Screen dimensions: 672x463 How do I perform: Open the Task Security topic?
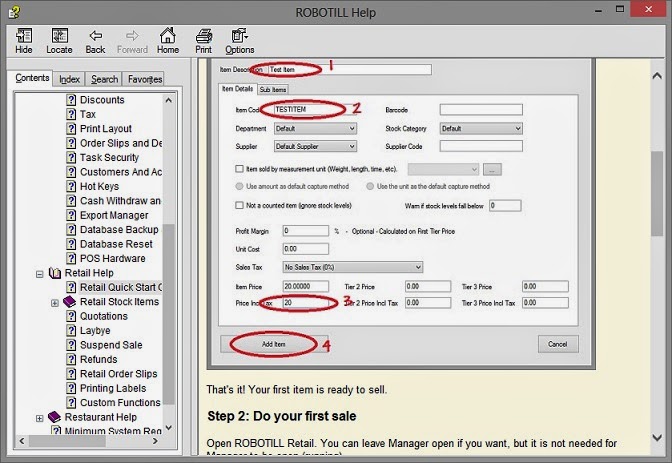tap(109, 157)
